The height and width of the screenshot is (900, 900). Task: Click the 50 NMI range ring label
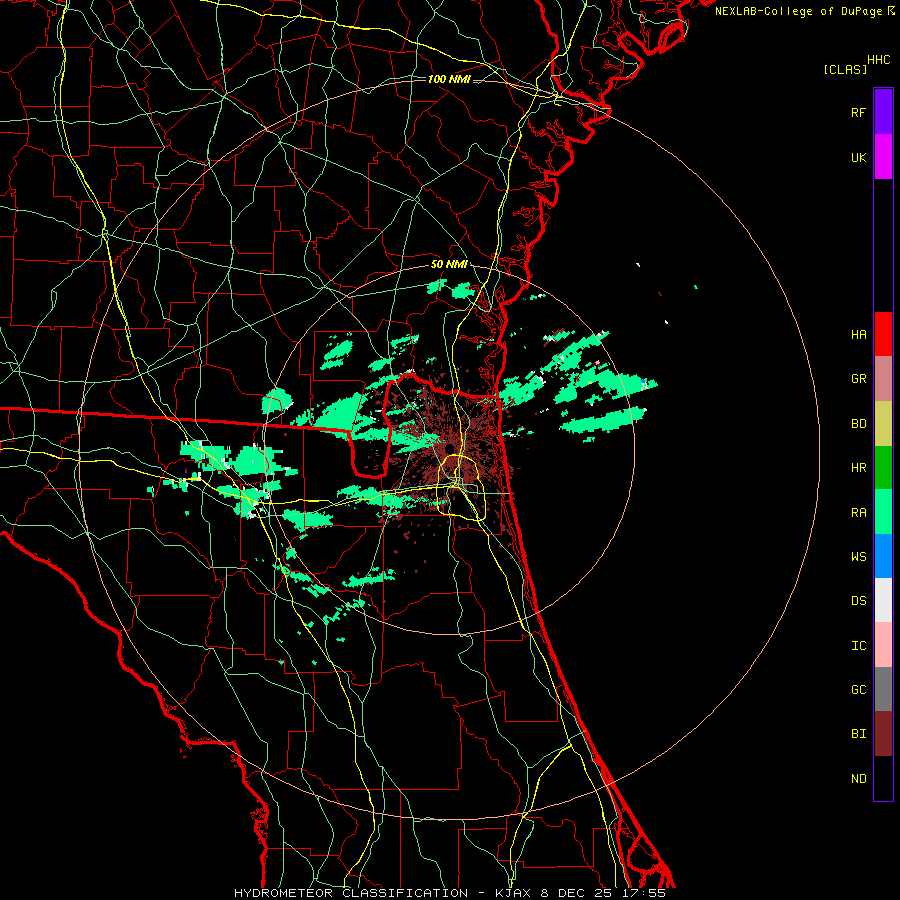click(x=449, y=264)
